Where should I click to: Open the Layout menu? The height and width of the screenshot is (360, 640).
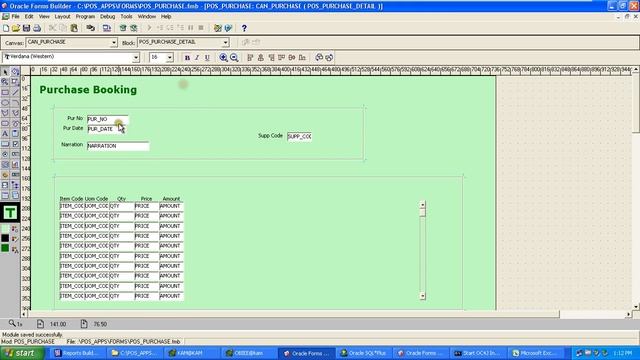[62, 17]
